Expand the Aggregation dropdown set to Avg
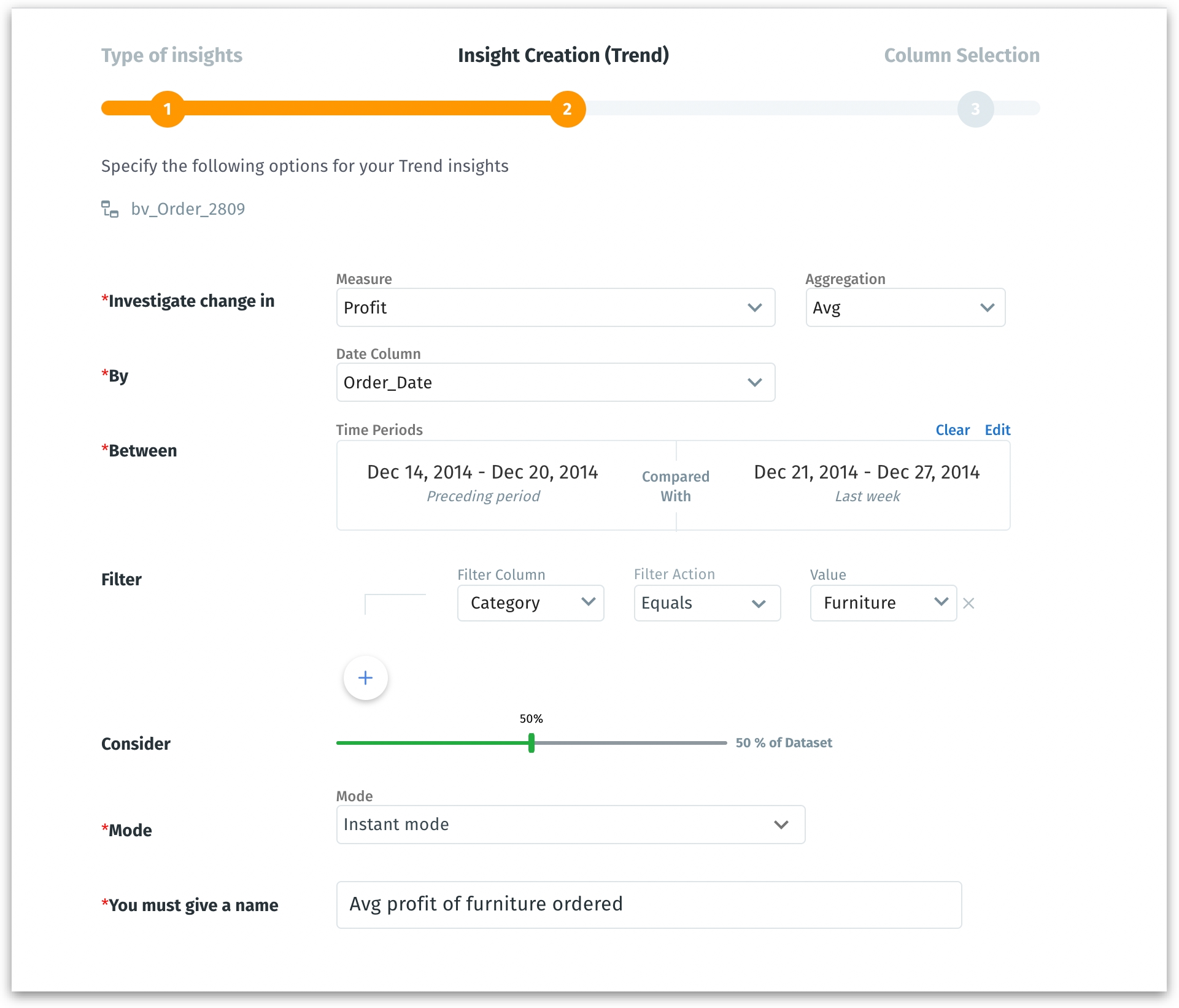 [905, 307]
